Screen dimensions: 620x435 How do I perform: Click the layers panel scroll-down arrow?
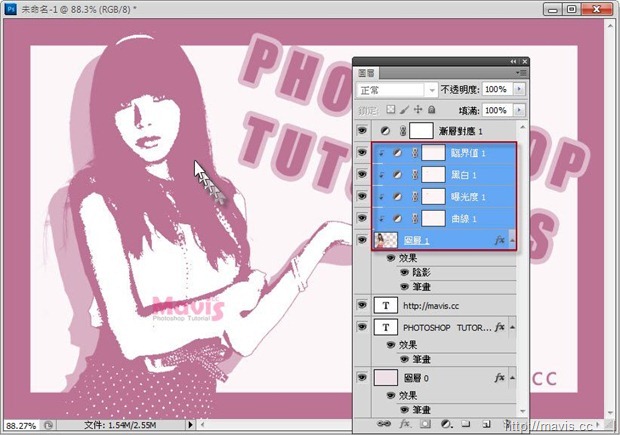pyautogui.click(x=523, y=411)
